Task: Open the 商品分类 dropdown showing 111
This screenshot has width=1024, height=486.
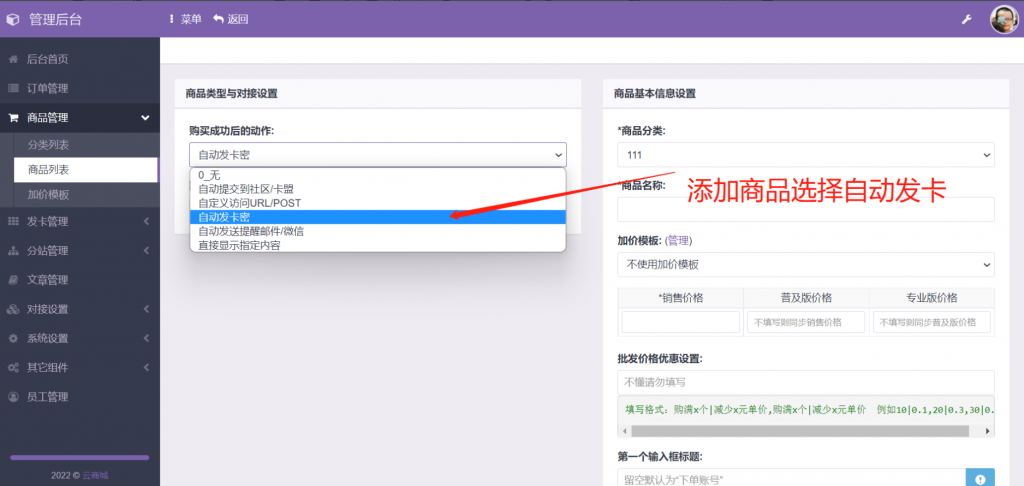Action: point(806,155)
